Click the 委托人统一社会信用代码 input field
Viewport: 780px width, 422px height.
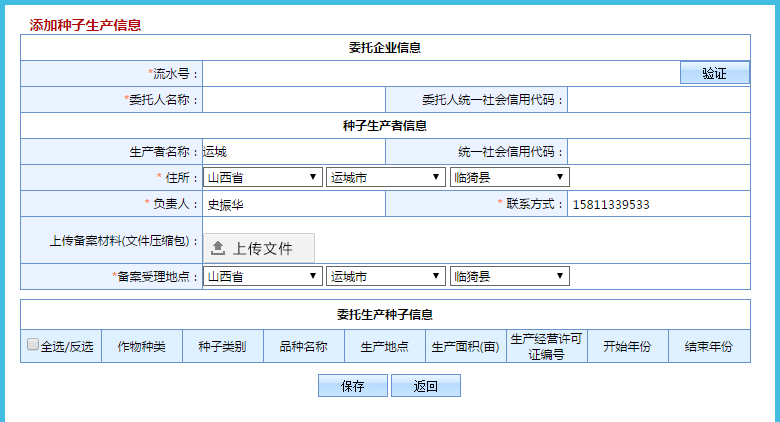(x=659, y=100)
